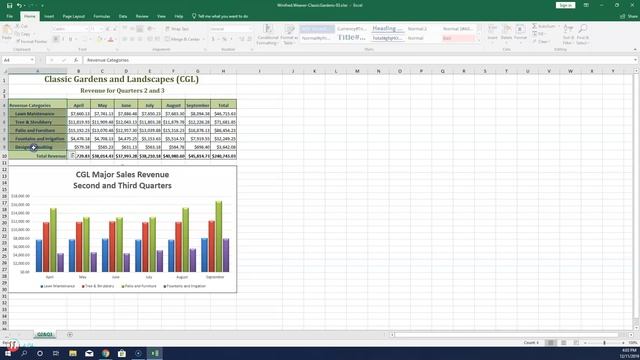Open Conditional Formatting menu

pyautogui.click(x=268, y=35)
